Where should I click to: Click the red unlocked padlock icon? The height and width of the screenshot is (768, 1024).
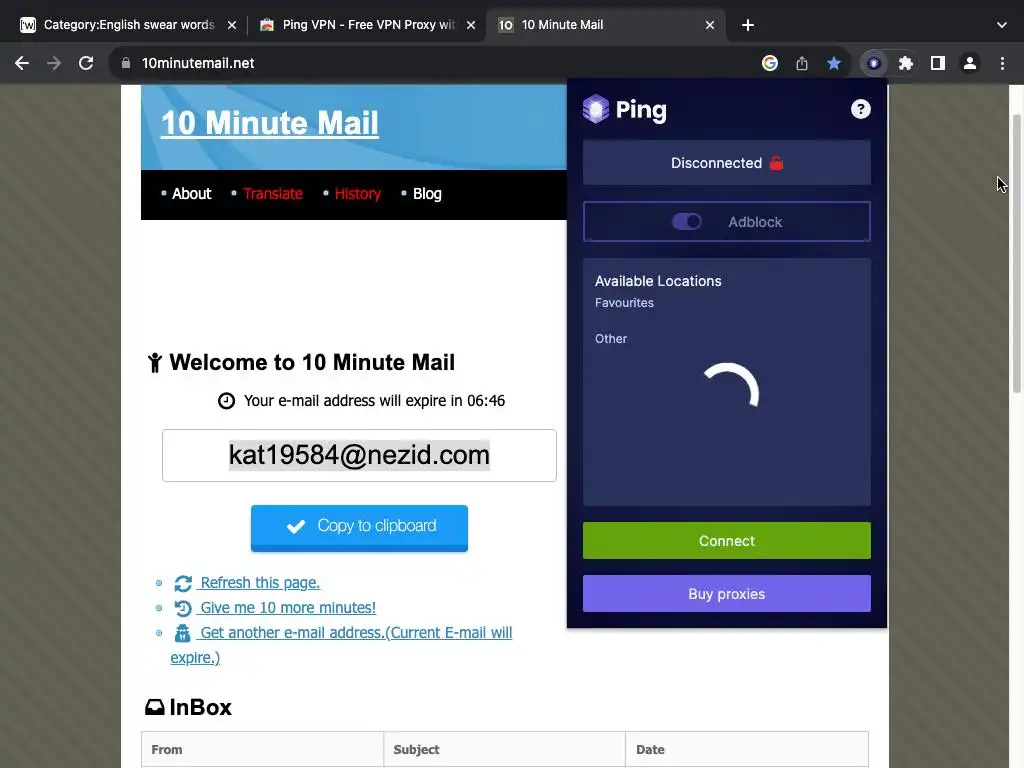point(776,163)
